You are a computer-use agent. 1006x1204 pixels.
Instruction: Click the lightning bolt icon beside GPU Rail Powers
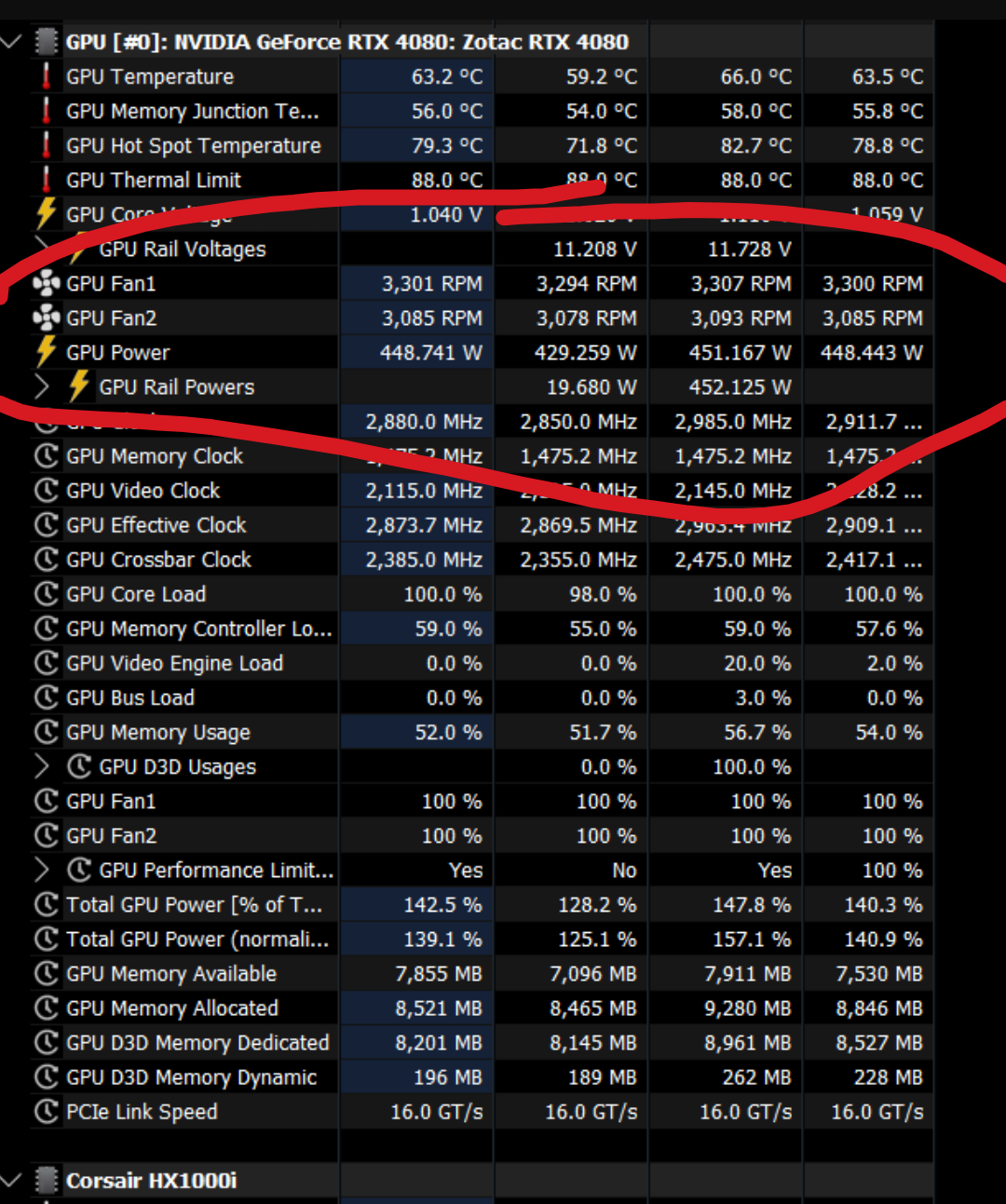click(x=79, y=386)
